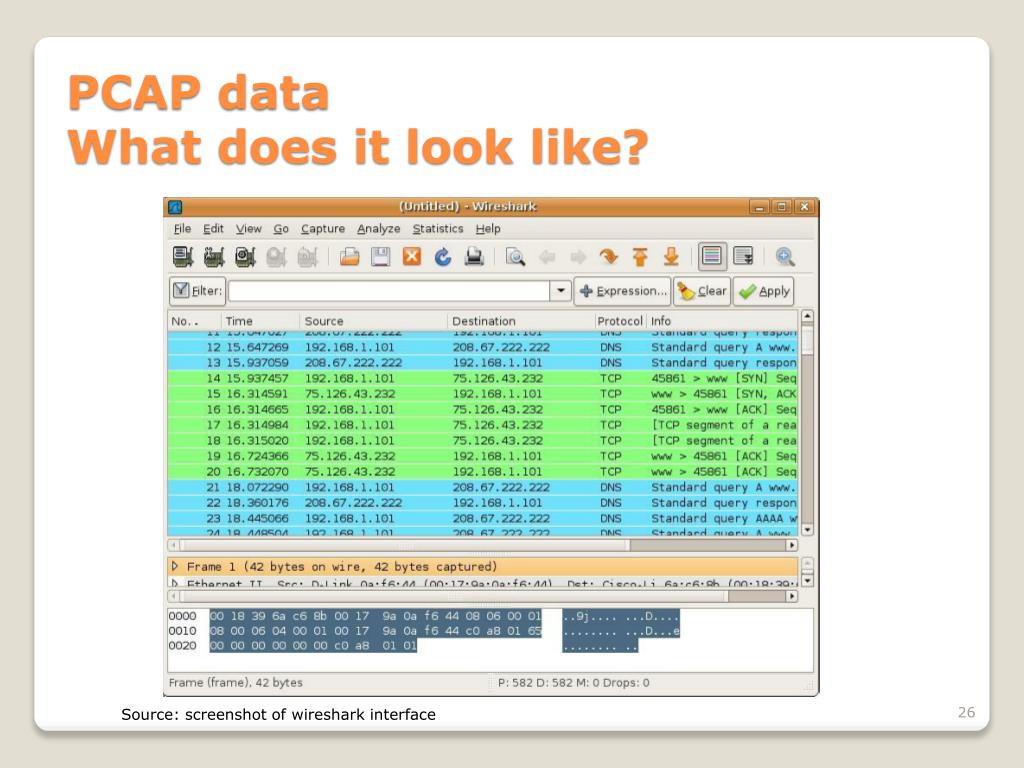The height and width of the screenshot is (768, 1024).
Task: Clear the display filter
Action: (x=702, y=291)
